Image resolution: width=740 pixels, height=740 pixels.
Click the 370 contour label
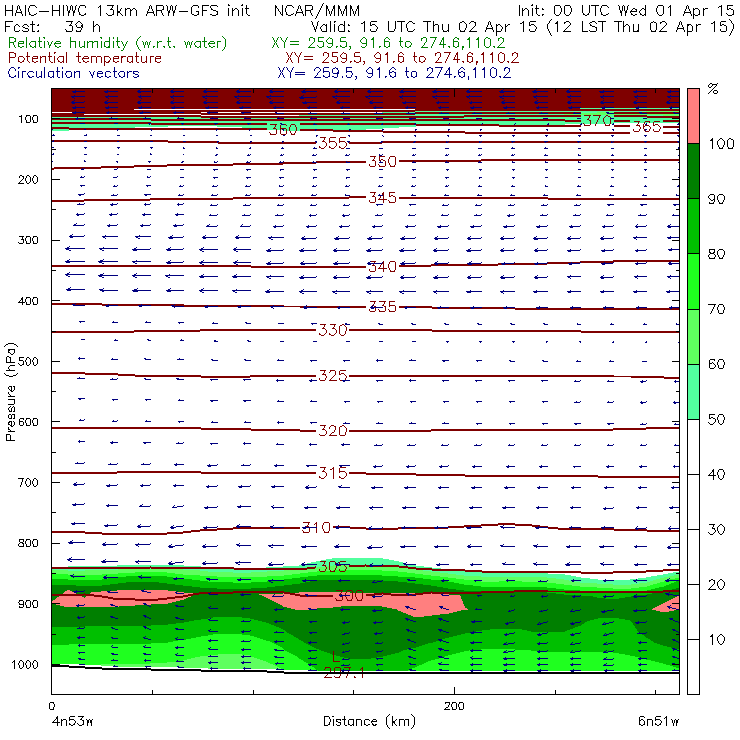597,120
